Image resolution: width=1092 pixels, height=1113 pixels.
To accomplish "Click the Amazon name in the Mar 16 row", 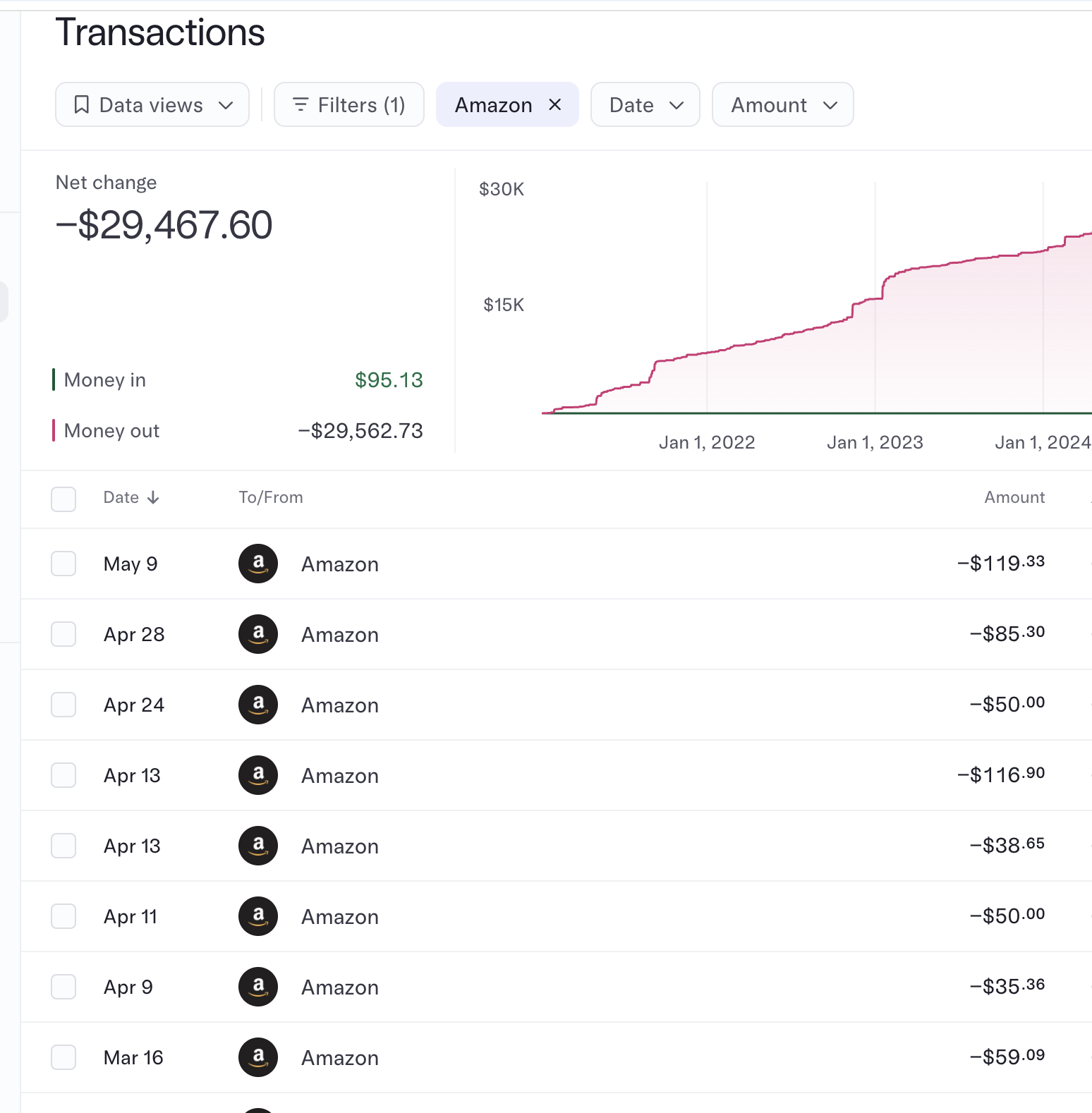I will pyautogui.click(x=340, y=1058).
